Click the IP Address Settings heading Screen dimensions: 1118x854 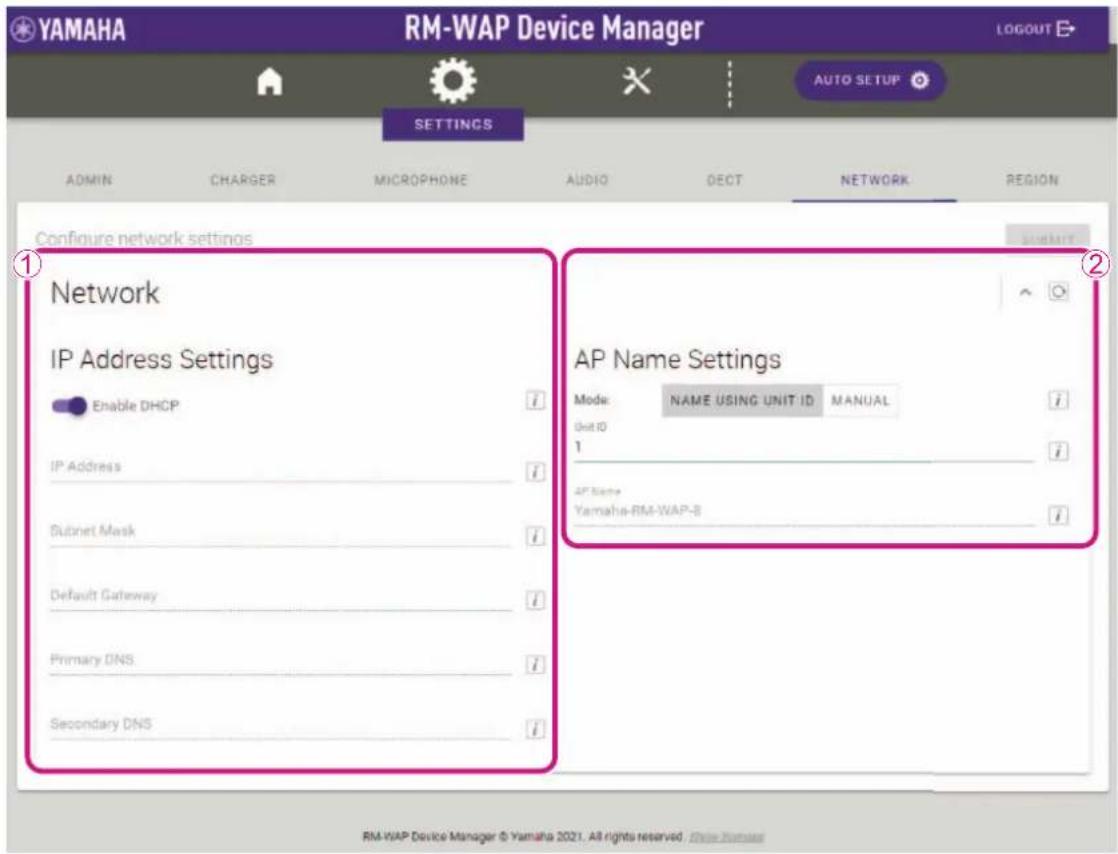pos(161,359)
